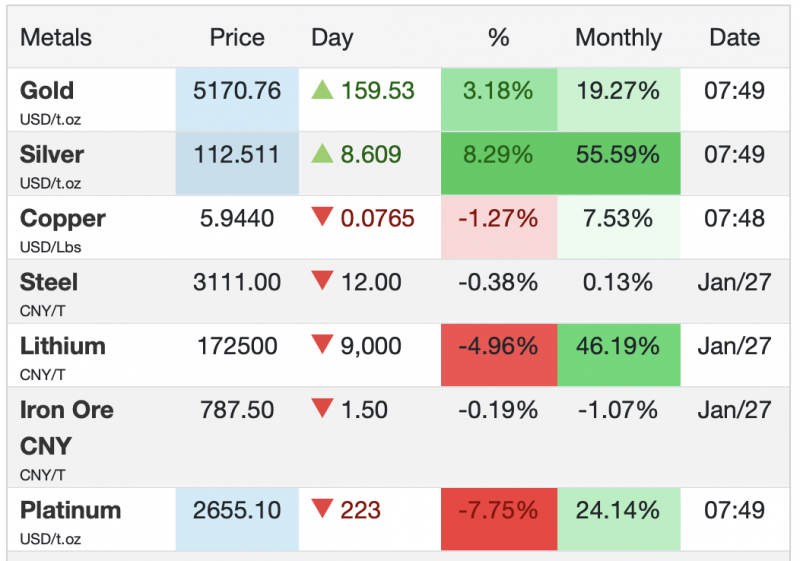800x561 pixels.
Task: Open the Gold commodity link
Action: tap(47, 90)
